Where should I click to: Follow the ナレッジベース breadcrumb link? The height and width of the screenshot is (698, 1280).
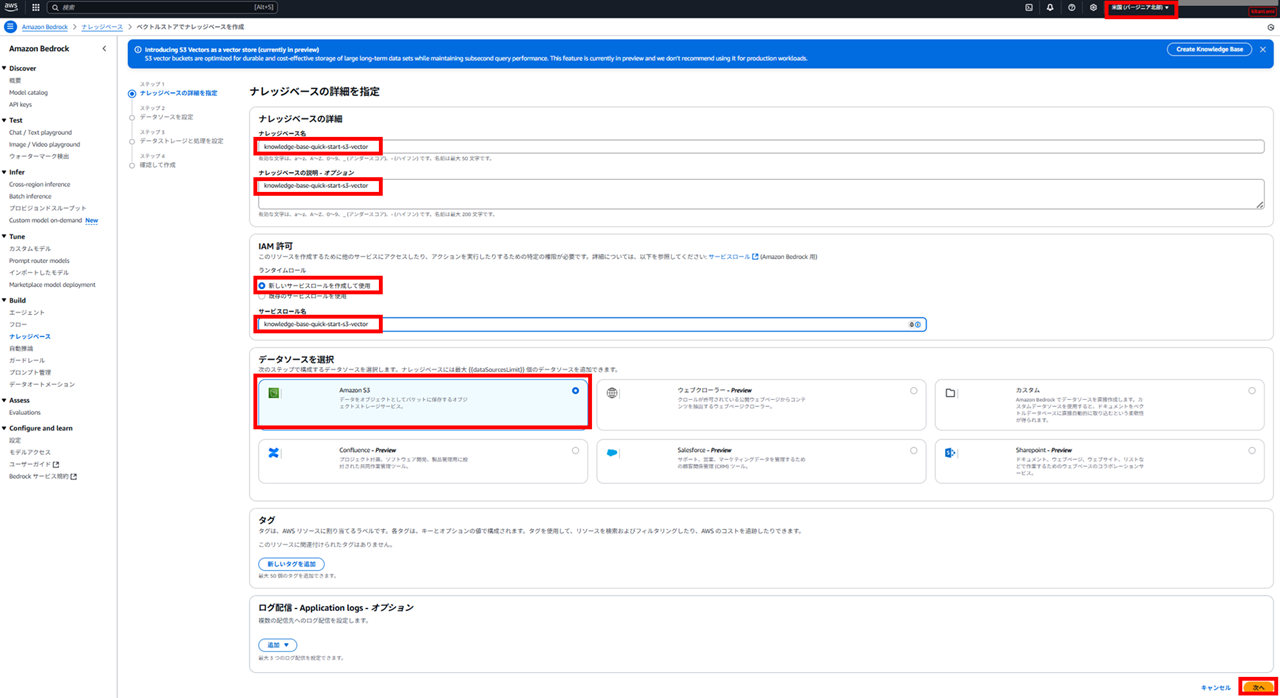pyautogui.click(x=103, y=27)
